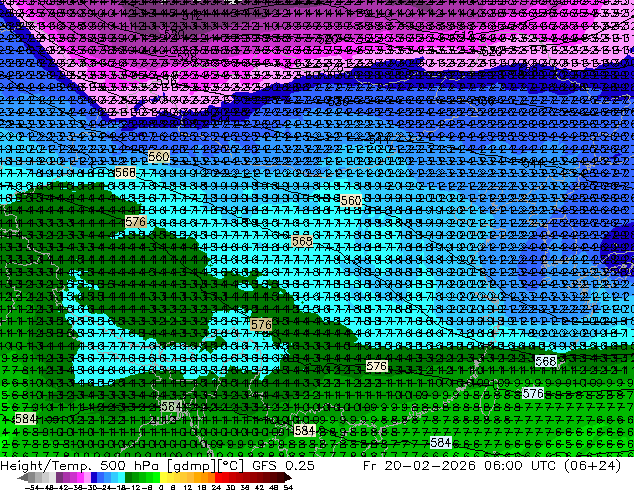Click the 'Height/Temp.' title text
The image size is (634, 490).
coord(46,466)
